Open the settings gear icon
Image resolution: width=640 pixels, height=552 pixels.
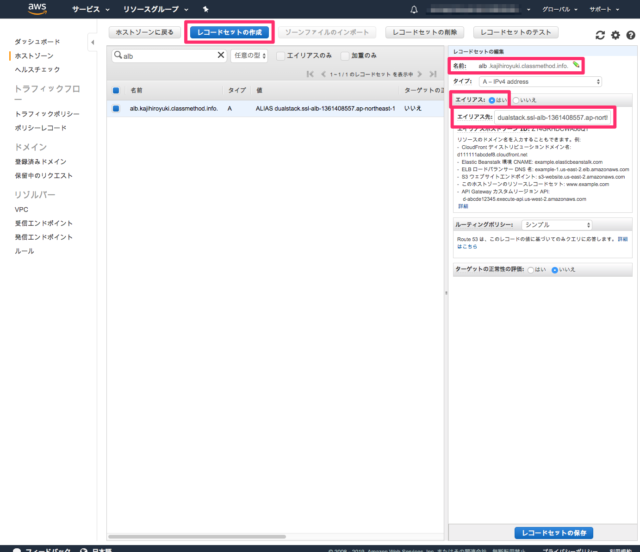click(x=614, y=34)
